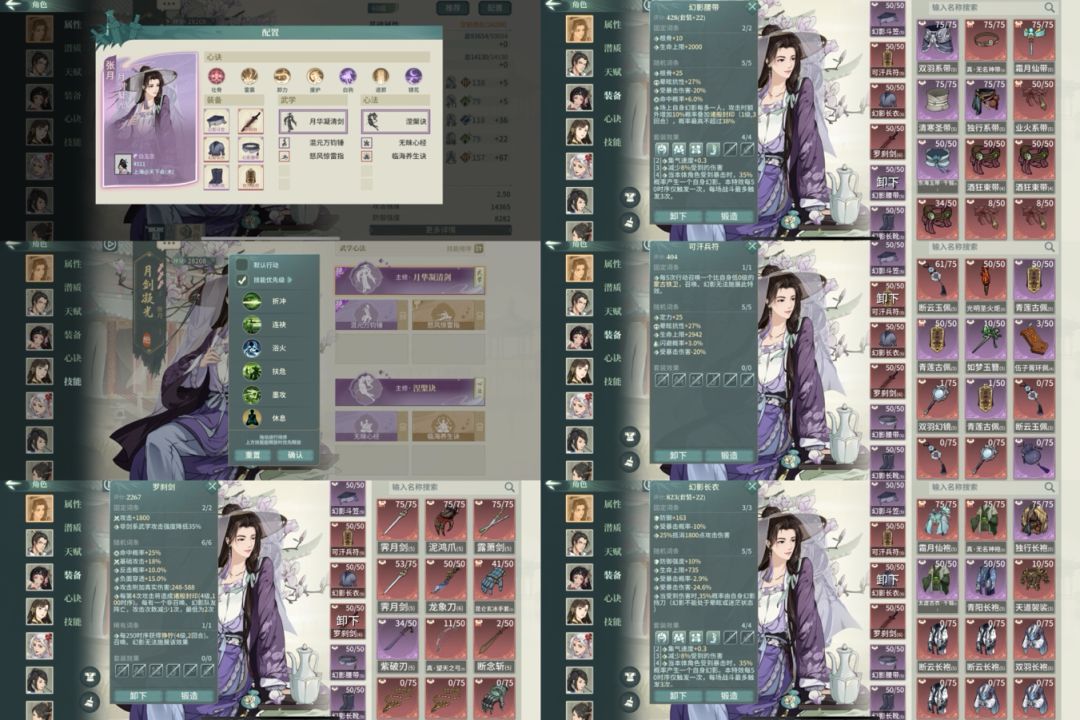Screen dimensions: 1080x720
Task: Select the 双羽系带 belt item
Action: 937,46
